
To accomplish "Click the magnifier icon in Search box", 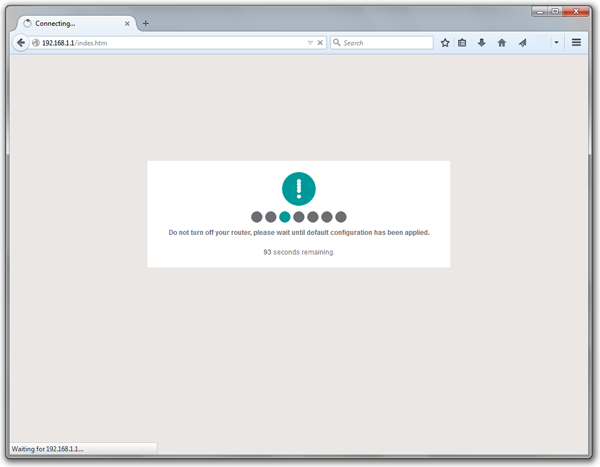I will click(337, 42).
